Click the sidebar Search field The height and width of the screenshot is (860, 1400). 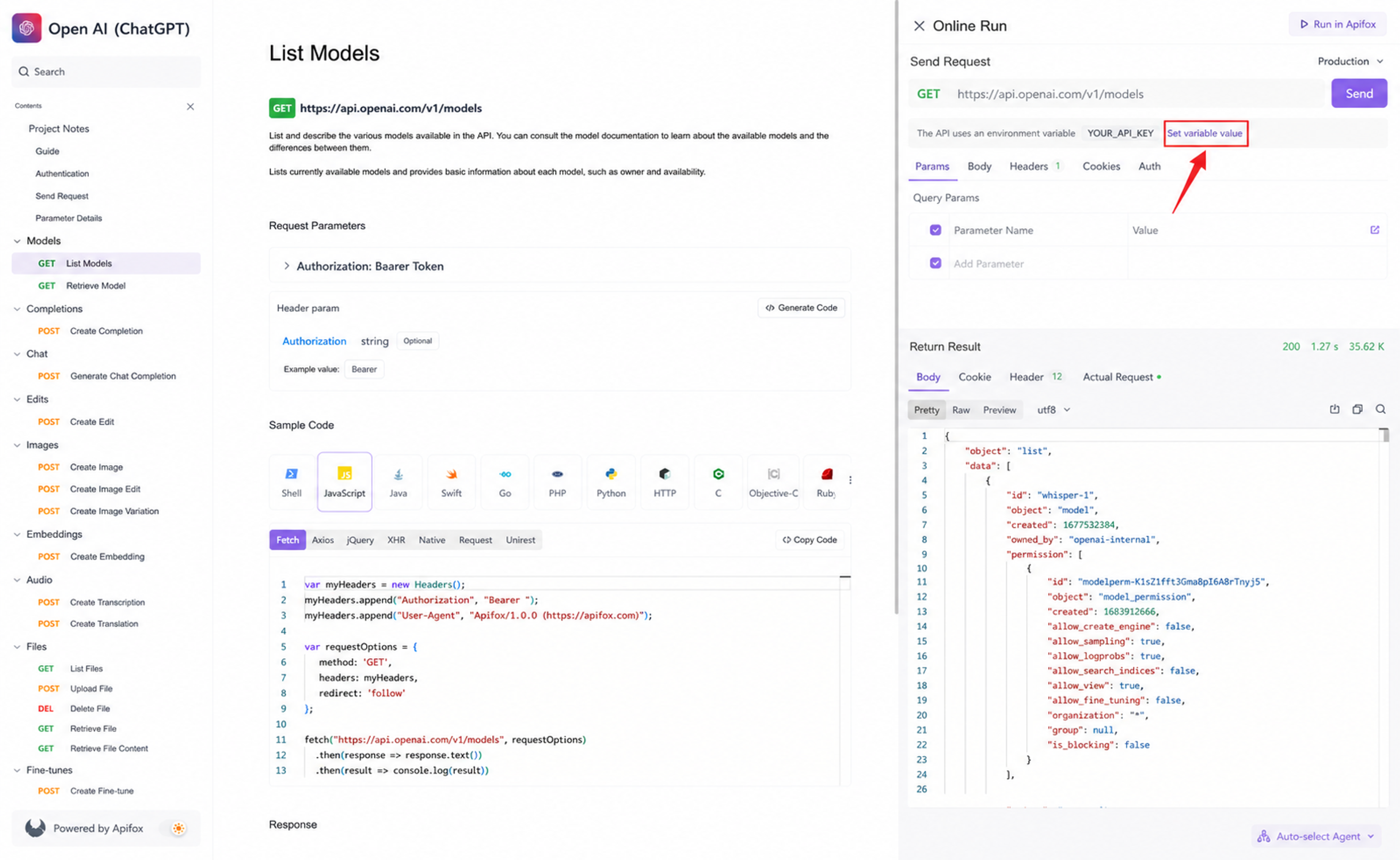coord(106,72)
